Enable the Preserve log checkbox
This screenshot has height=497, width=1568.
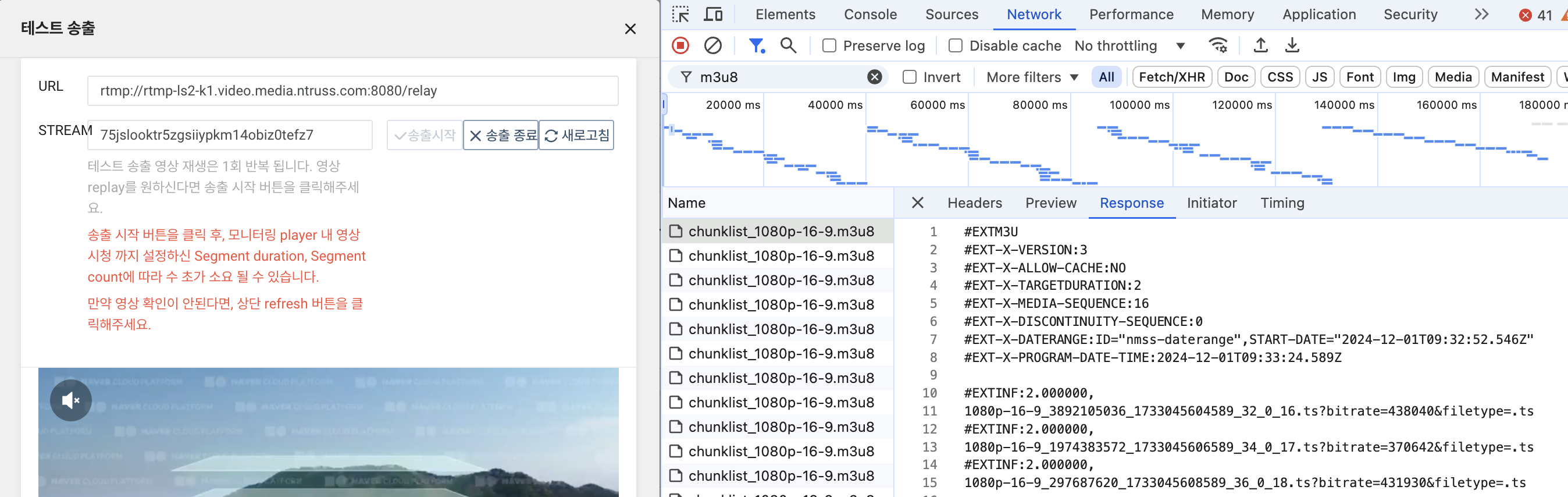pos(829,45)
